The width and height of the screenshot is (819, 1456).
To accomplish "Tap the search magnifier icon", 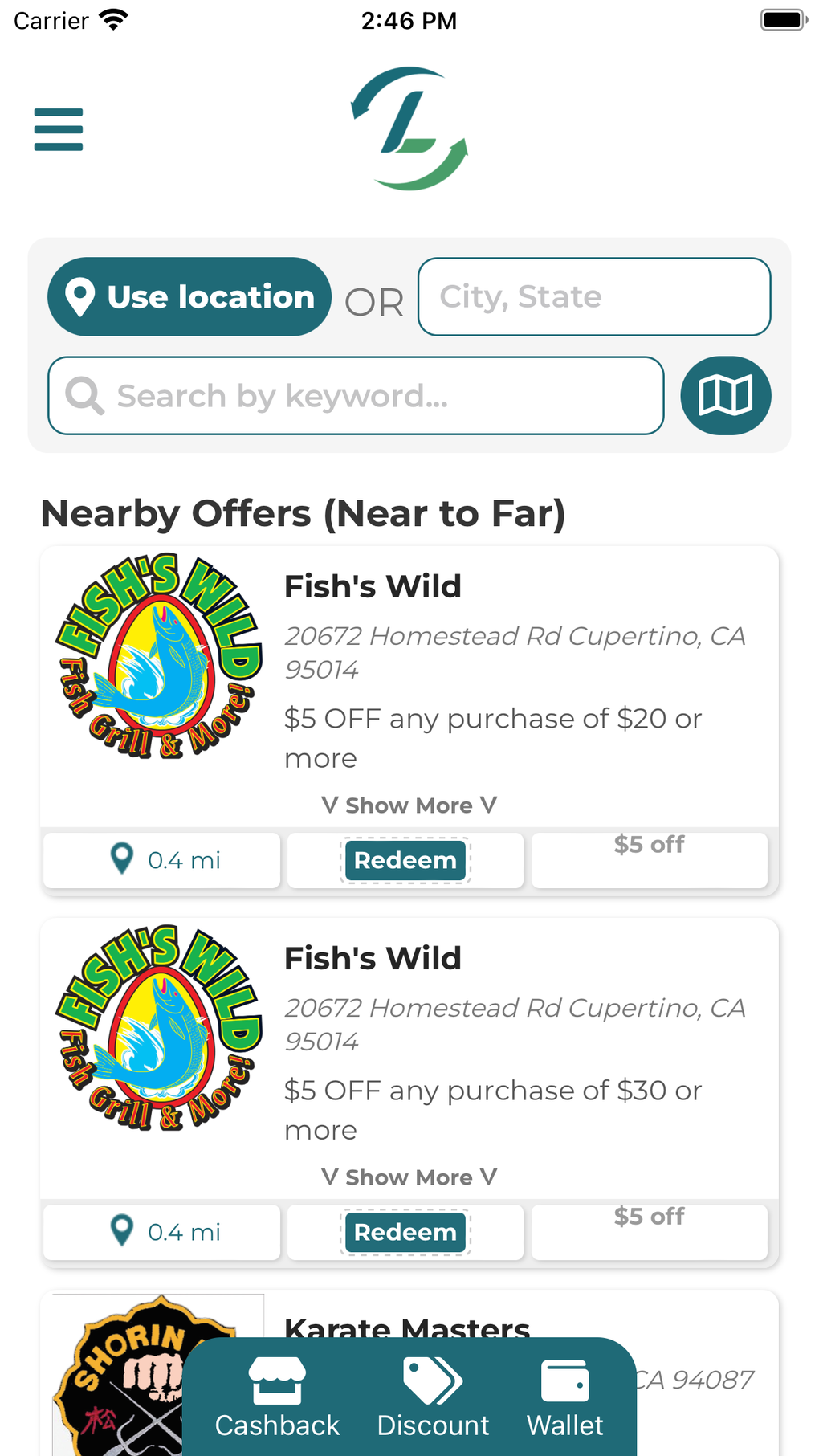I will pyautogui.click(x=84, y=396).
